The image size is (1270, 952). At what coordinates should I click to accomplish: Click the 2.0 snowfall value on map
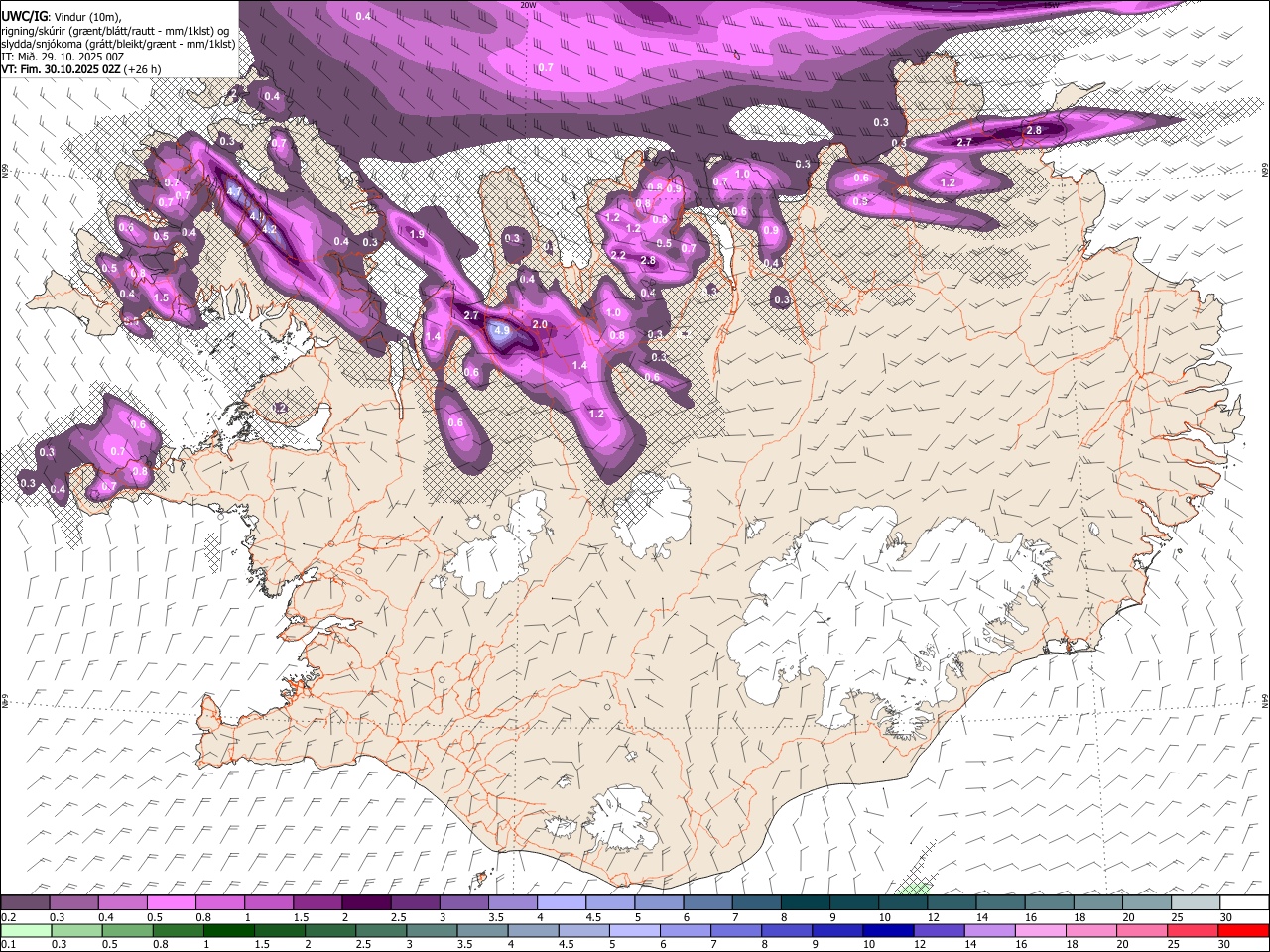pos(540,325)
